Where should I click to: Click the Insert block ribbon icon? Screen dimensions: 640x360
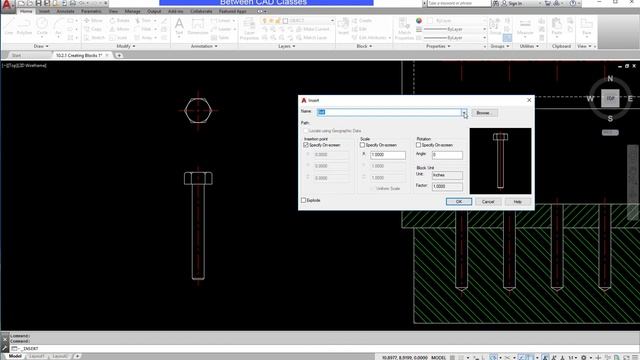click(x=343, y=27)
